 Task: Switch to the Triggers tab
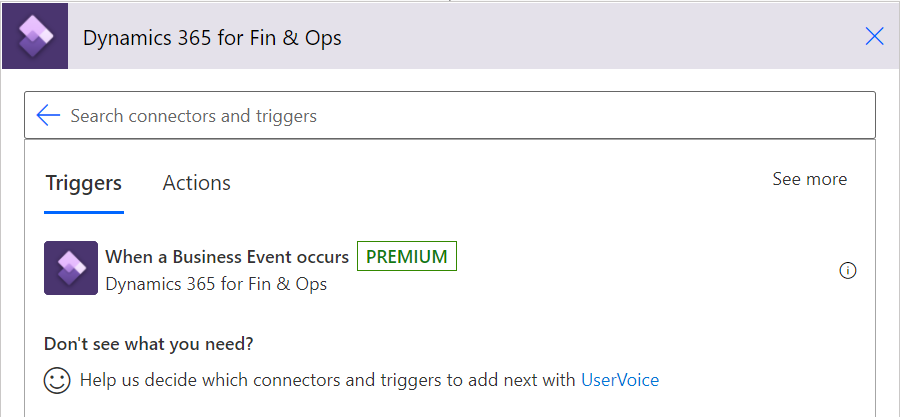pos(84,183)
